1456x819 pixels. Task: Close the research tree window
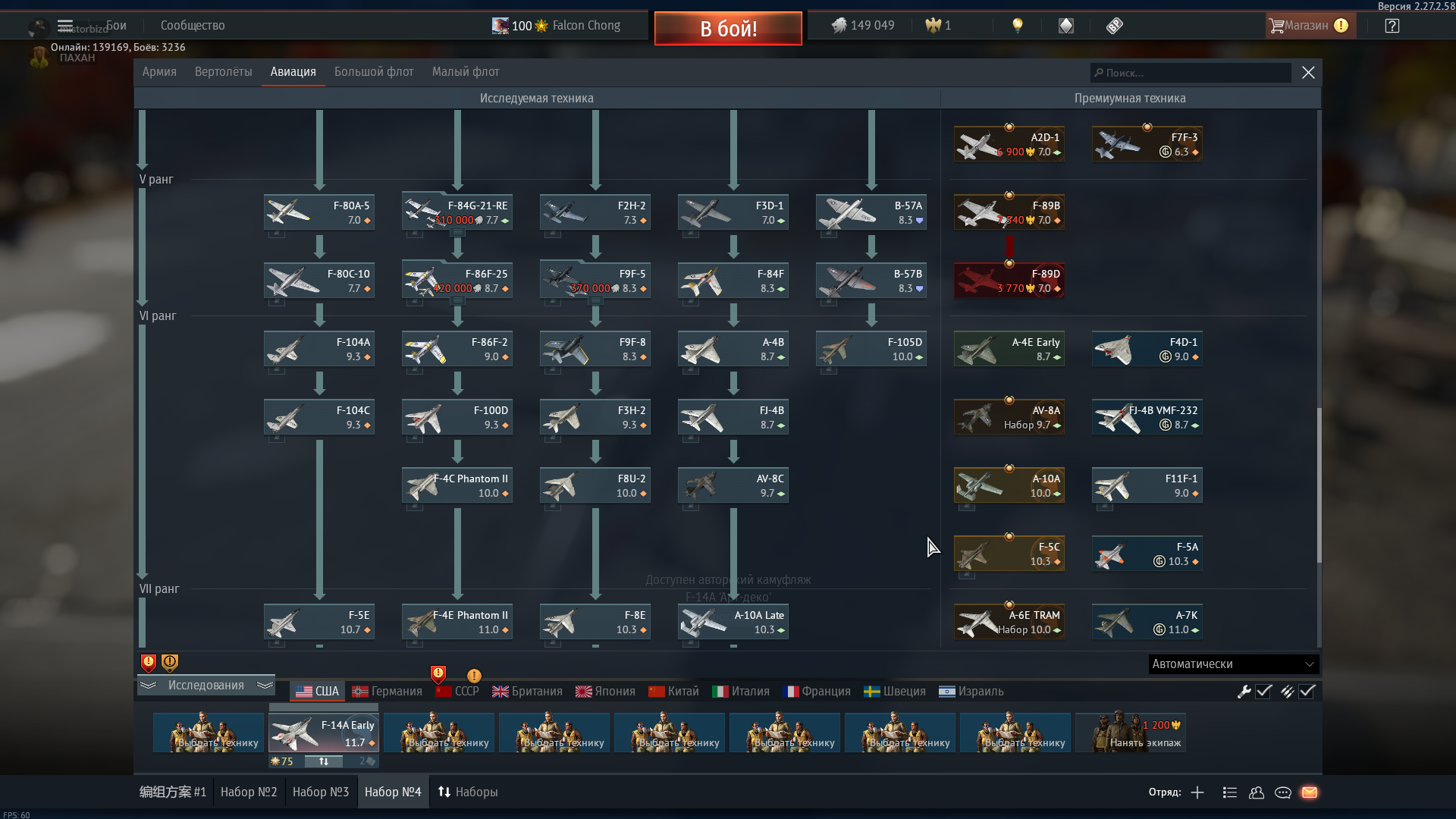(x=1308, y=72)
